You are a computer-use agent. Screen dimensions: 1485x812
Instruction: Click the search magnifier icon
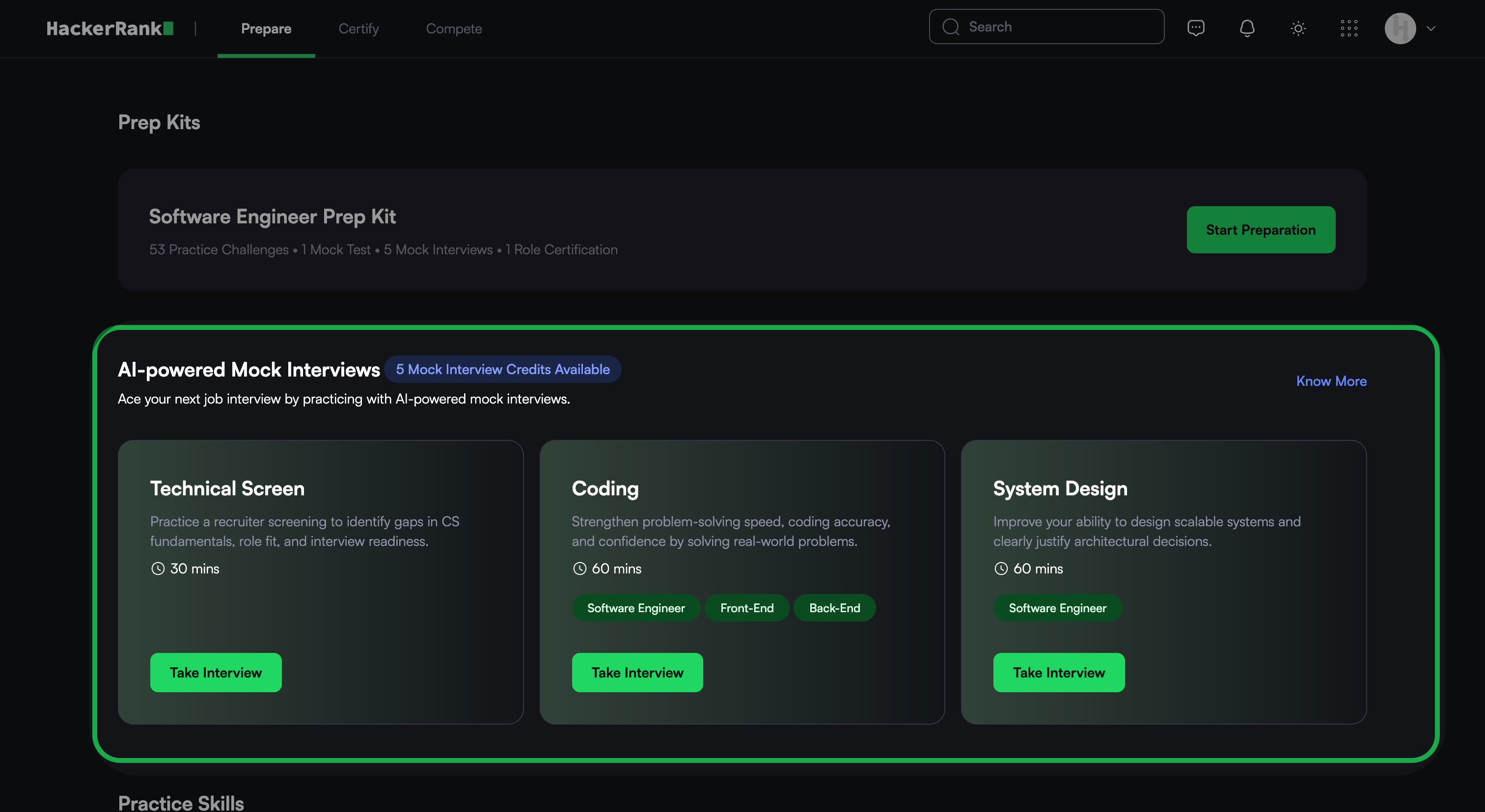951,27
